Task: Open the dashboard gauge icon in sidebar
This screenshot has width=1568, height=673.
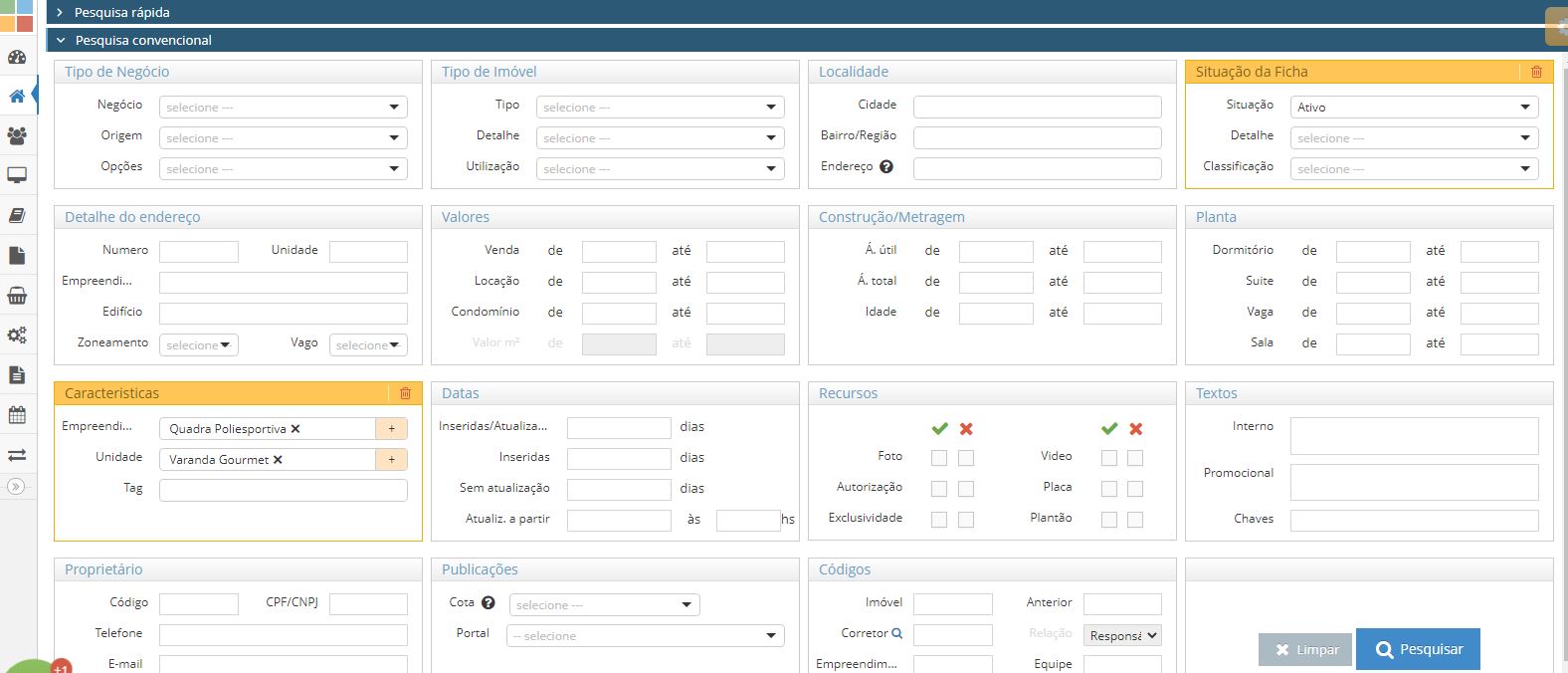Action: click(17, 57)
